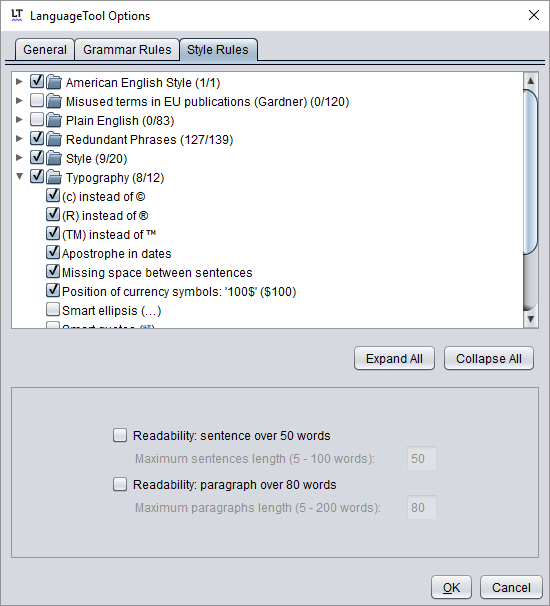The image size is (550, 606).
Task: Click the LanguageTool LT logo icon
Action: 17,15
